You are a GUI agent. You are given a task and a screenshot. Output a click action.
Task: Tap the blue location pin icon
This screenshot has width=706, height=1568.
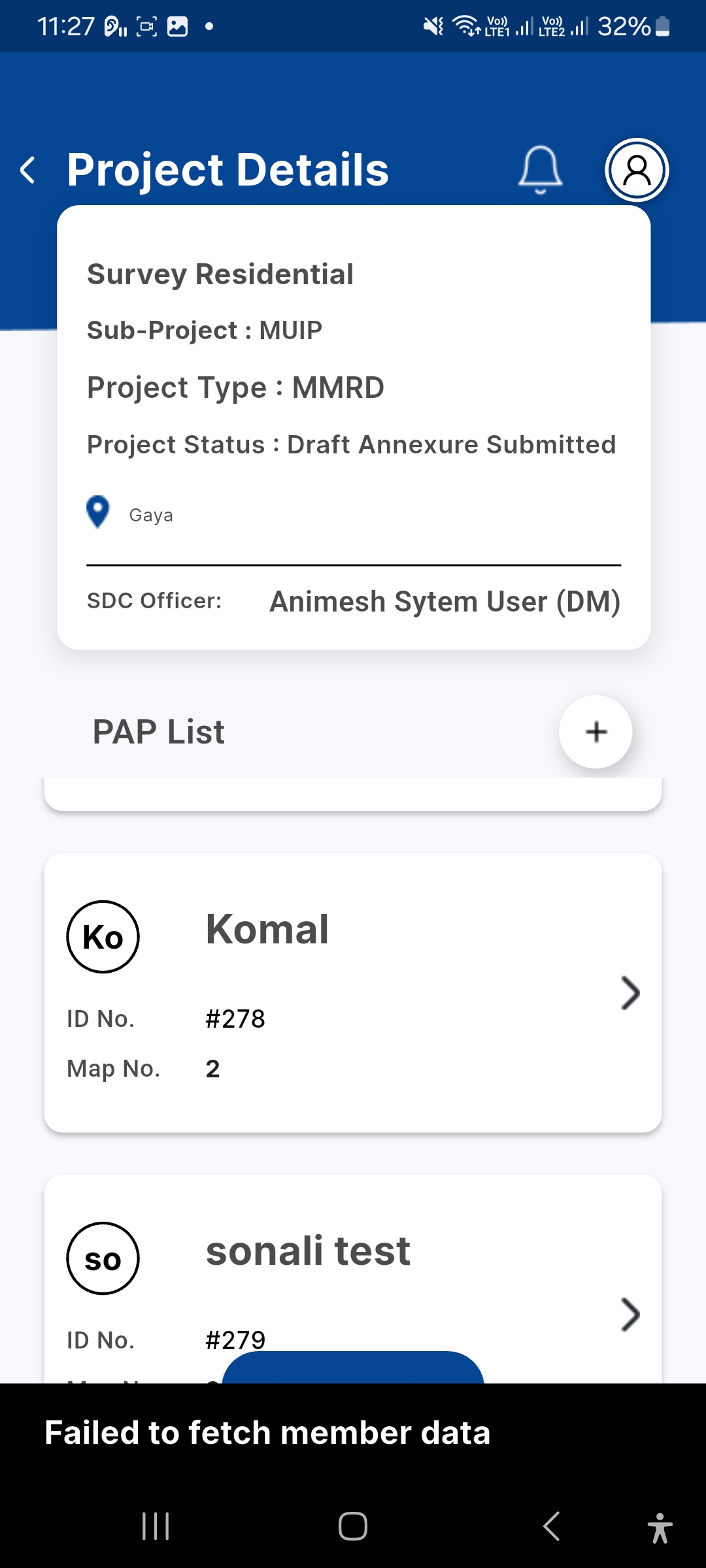(98, 512)
